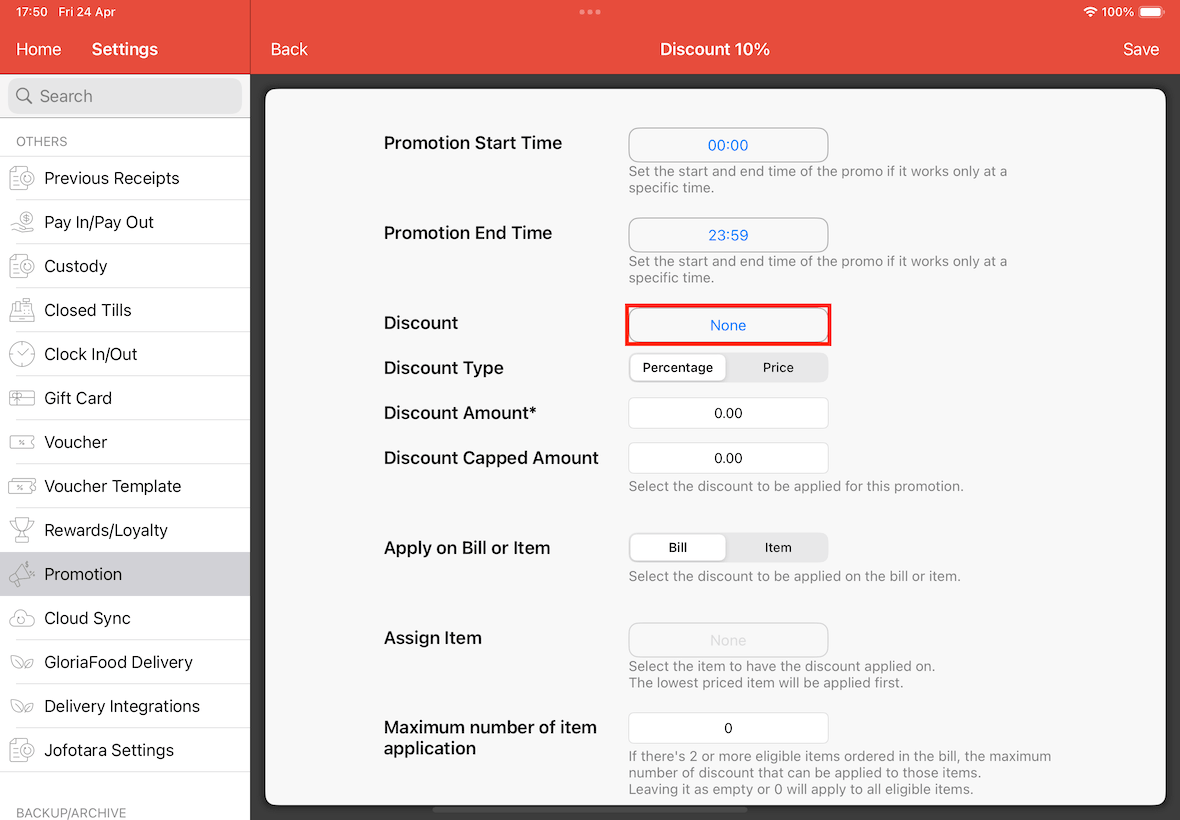Click the magnifier icon in Search
Viewport: 1180px width, 820px height.
tap(24, 96)
